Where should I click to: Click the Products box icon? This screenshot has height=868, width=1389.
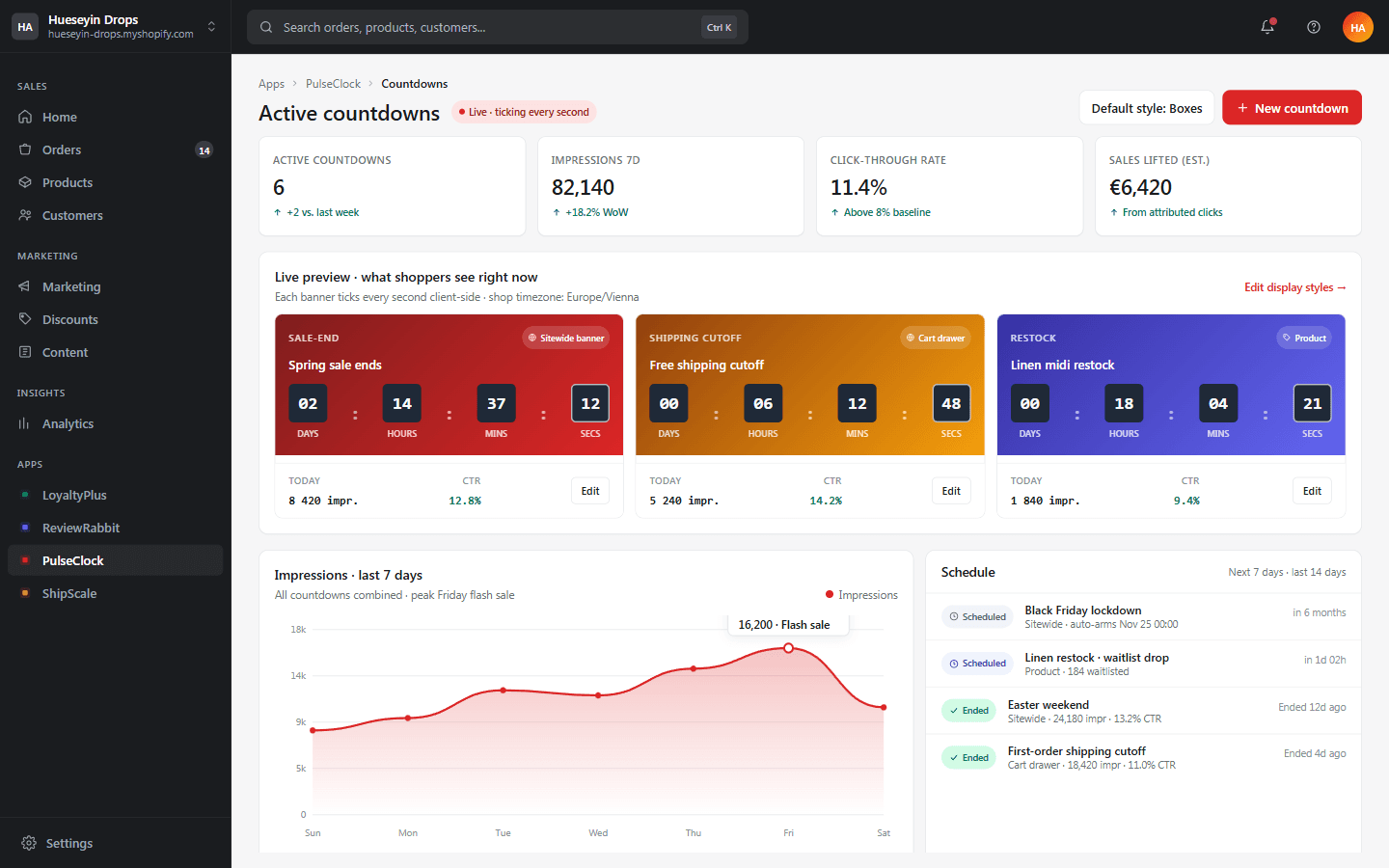(25, 182)
